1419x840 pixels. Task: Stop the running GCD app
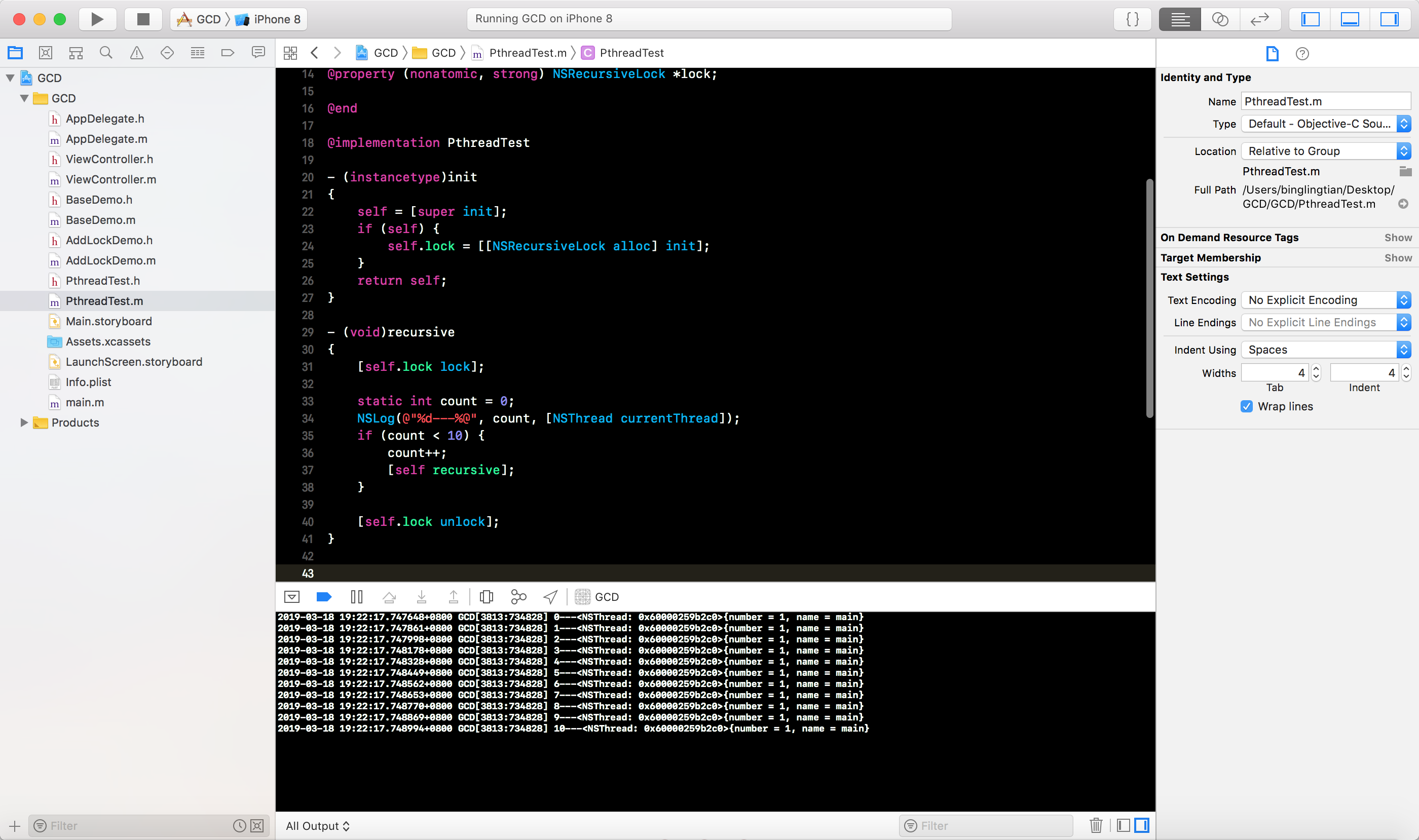(143, 19)
